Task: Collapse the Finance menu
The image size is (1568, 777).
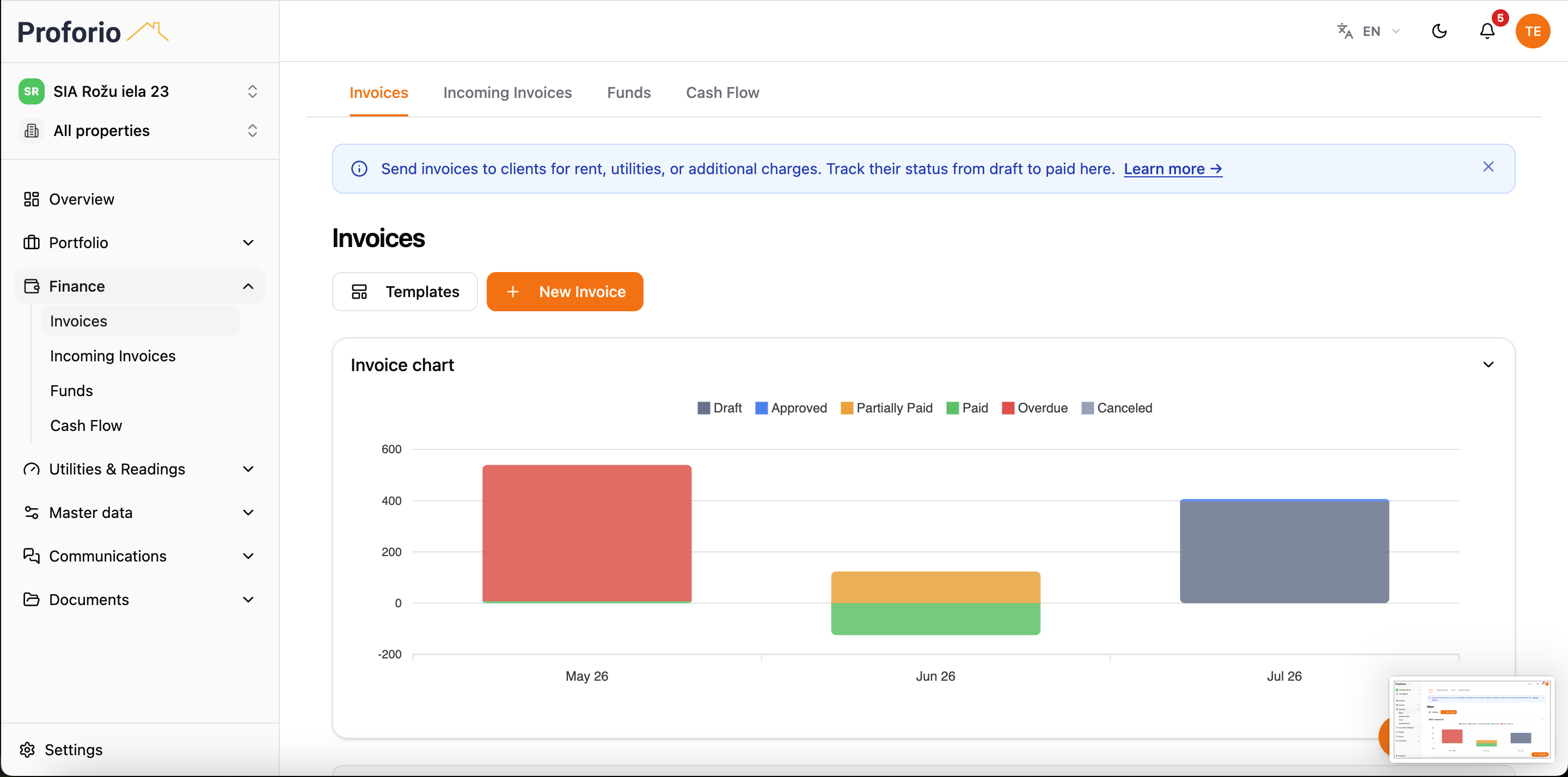Action: (x=248, y=286)
